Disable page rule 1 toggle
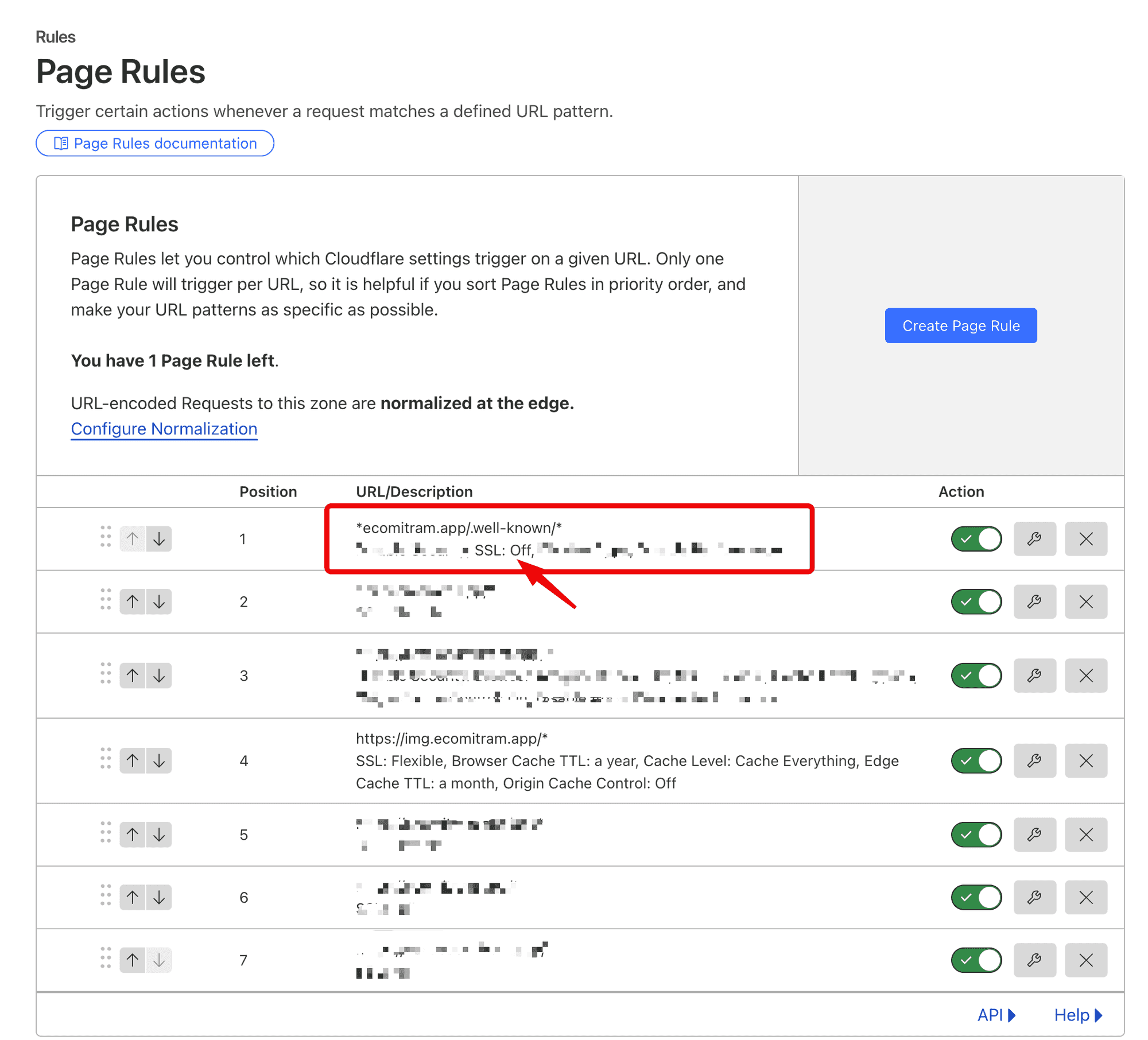The height and width of the screenshot is (1040, 1148). click(x=976, y=538)
